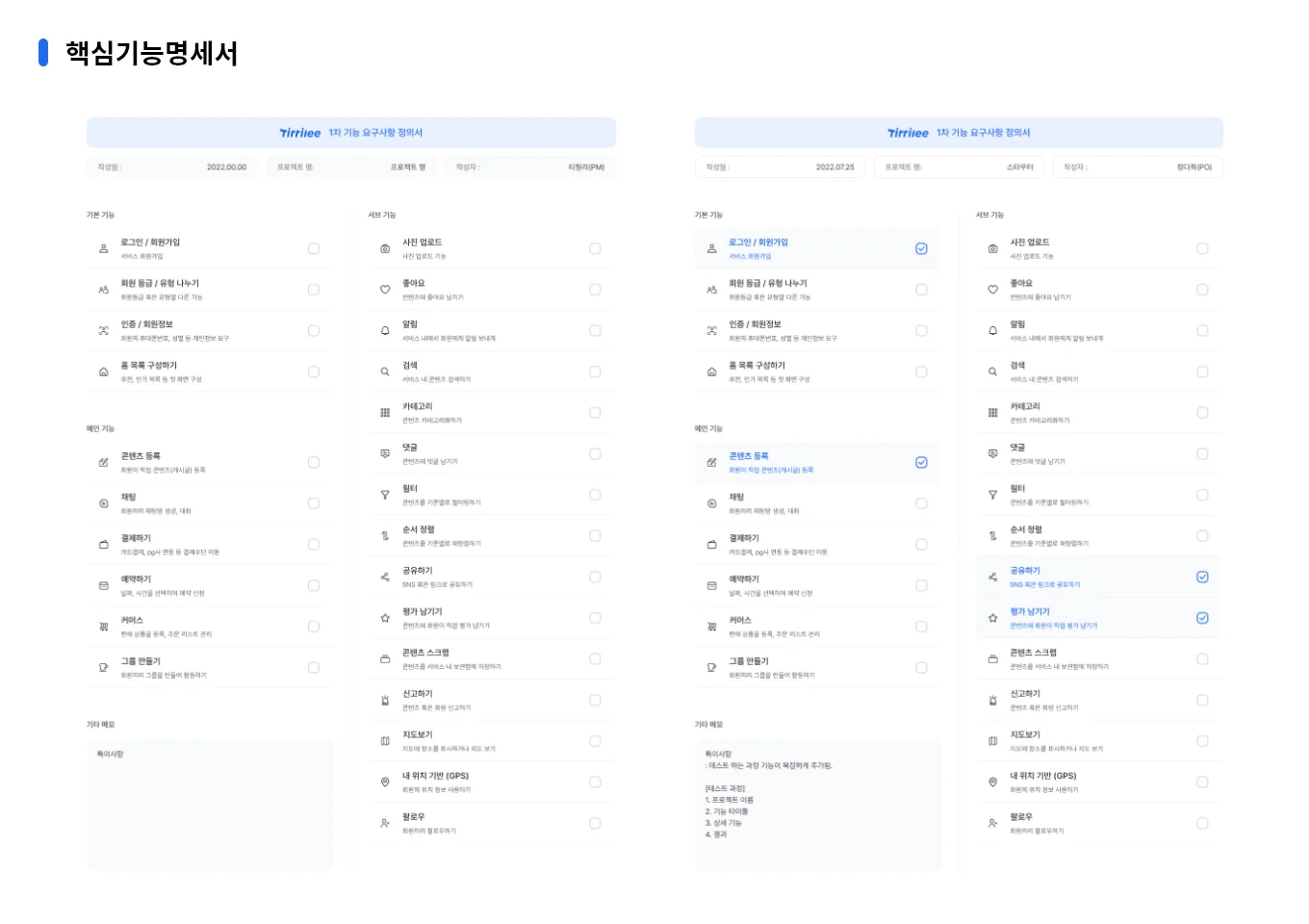Click the 커머스 cart icon in the blank 2022.00.00 form
The width and height of the screenshot is (1309, 924).
click(104, 627)
